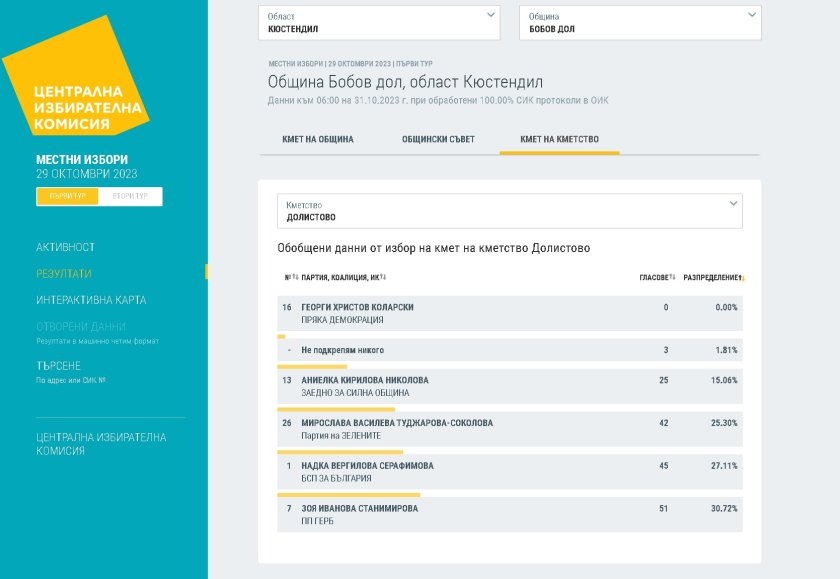This screenshot has height=579, width=840.
Task: Sort by ПАРТИЯ, КОАЛИЦИЯ, ИК column header
Action: coord(343,277)
